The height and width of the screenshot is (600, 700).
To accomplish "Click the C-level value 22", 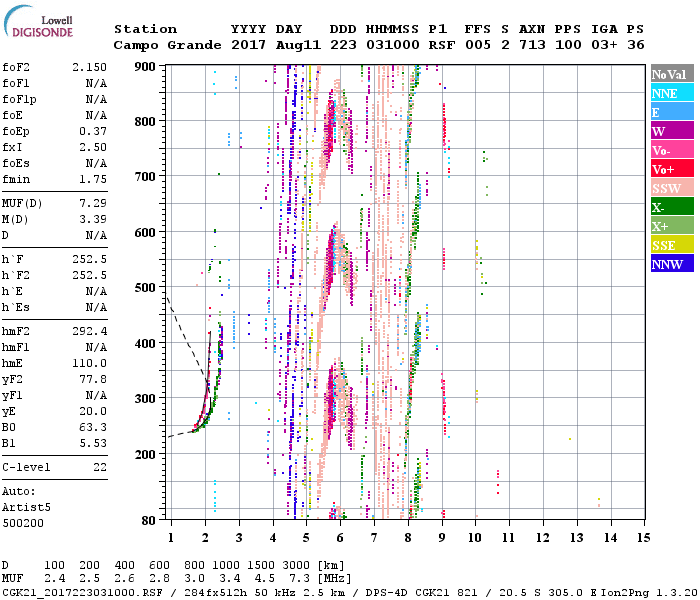I will [100, 467].
